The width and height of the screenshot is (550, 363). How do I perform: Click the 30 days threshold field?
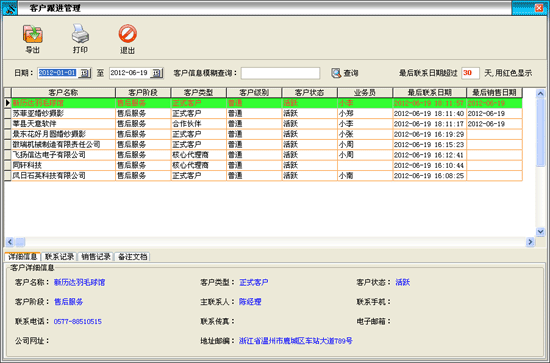click(470, 73)
